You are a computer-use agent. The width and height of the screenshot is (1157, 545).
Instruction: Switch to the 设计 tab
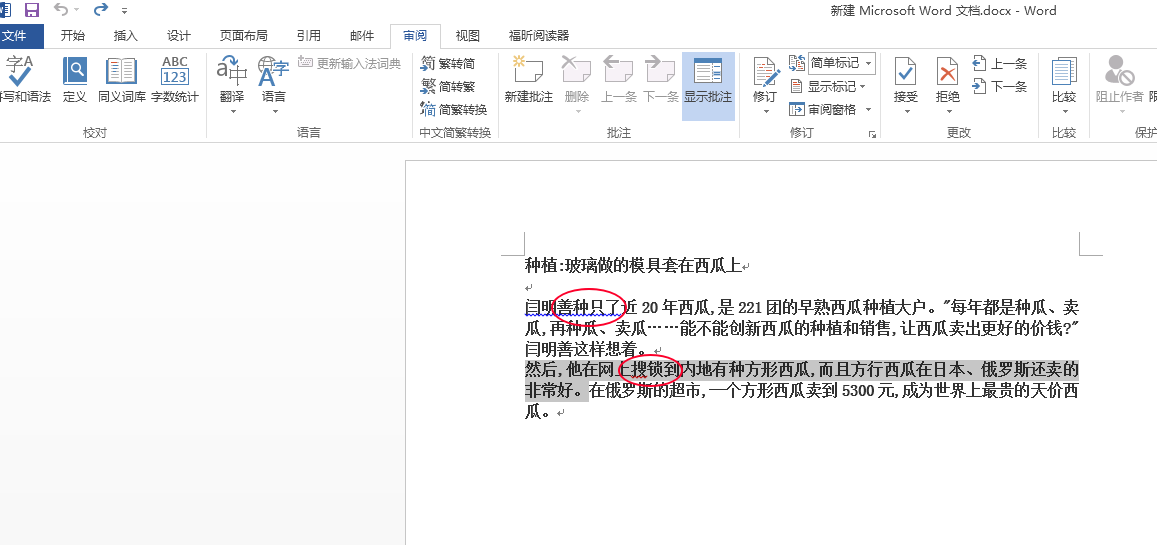coord(179,35)
